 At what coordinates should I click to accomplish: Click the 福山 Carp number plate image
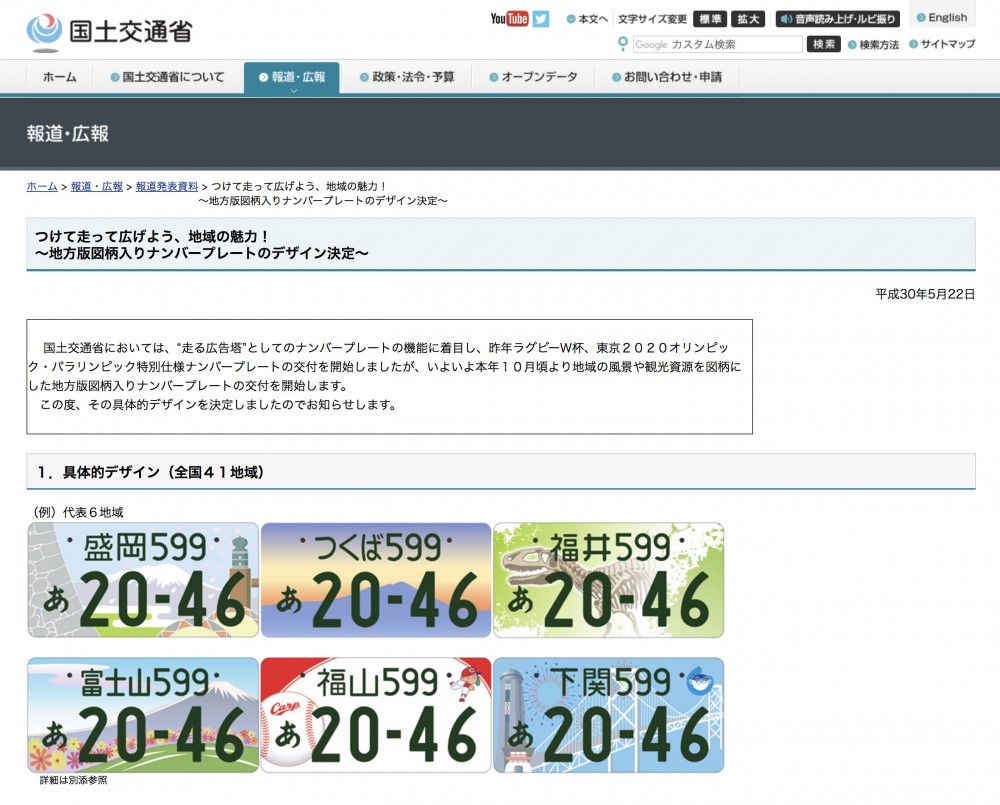coord(376,714)
